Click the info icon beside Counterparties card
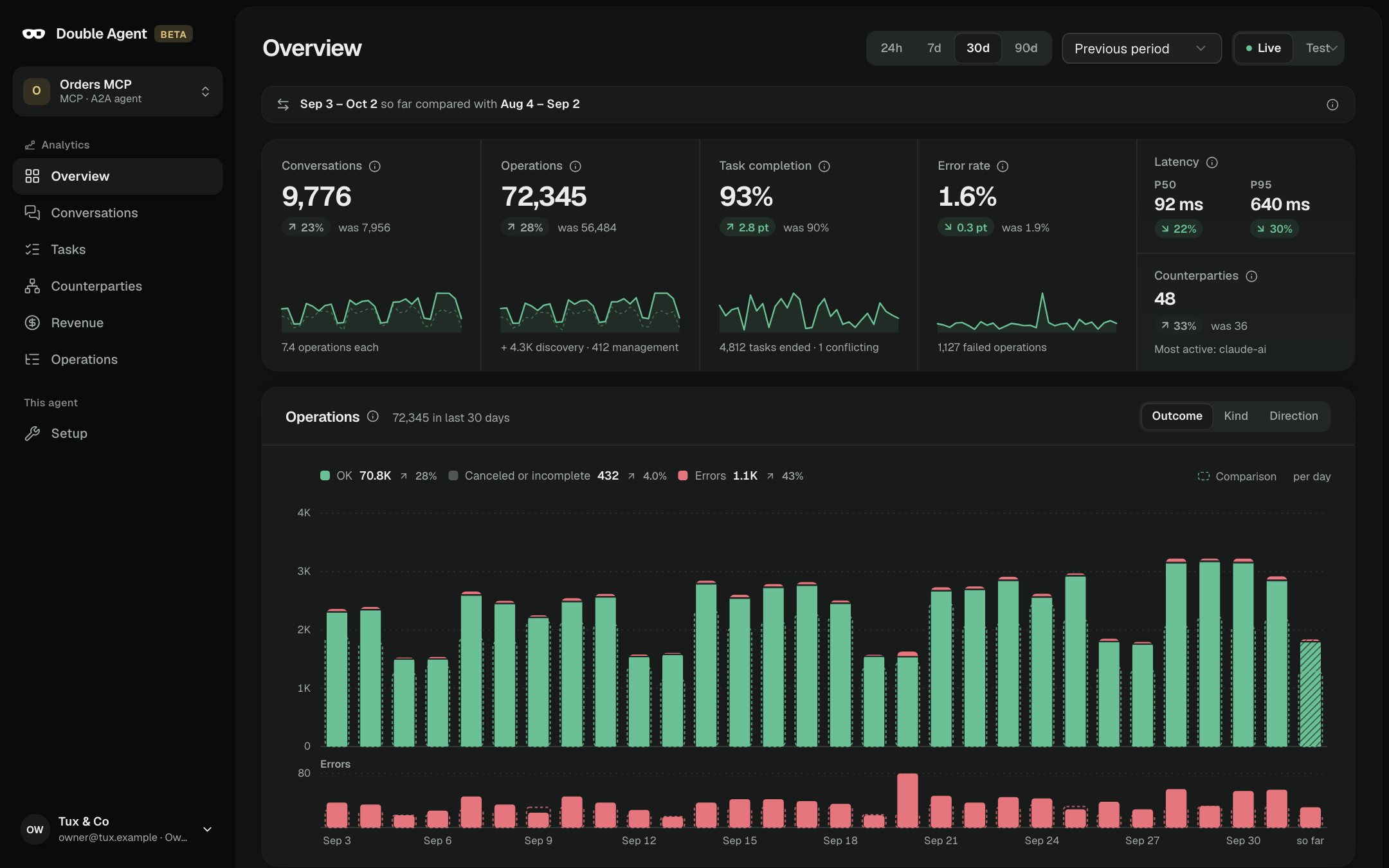This screenshot has height=868, width=1389. [x=1251, y=276]
